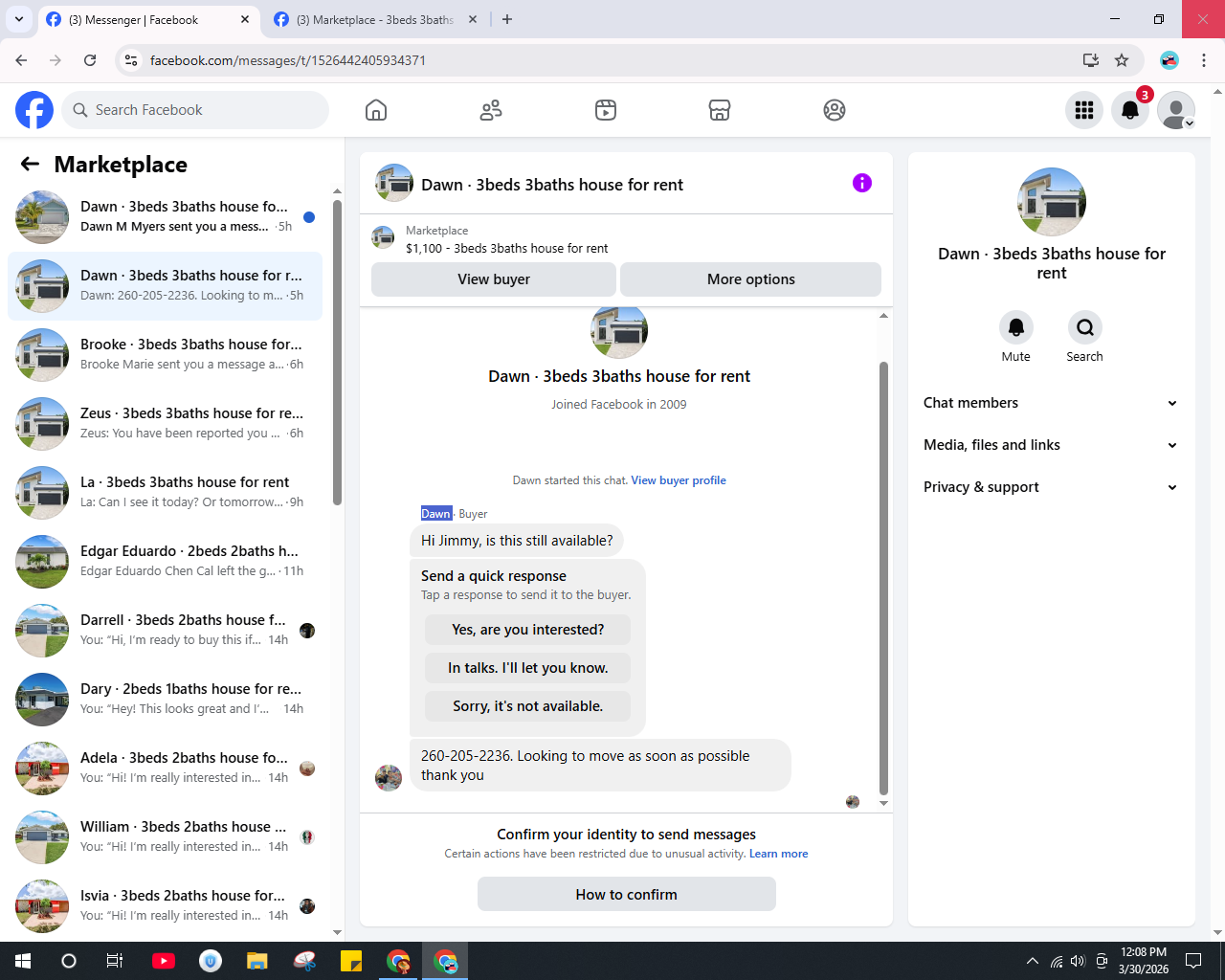
Task: Bookmark this page with the star icon
Action: click(1122, 60)
